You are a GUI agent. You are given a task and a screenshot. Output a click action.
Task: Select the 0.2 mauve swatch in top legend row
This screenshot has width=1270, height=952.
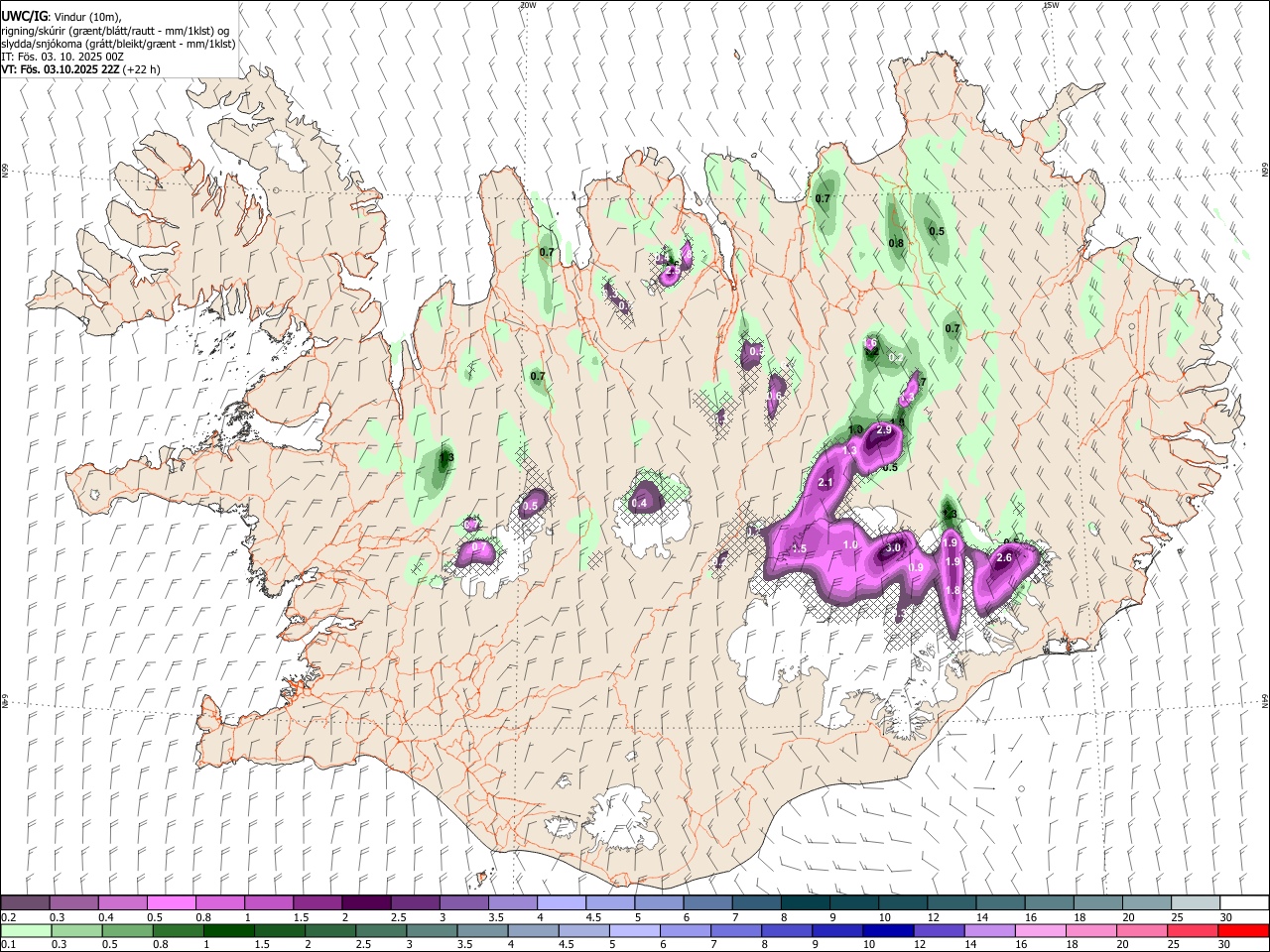point(25,903)
